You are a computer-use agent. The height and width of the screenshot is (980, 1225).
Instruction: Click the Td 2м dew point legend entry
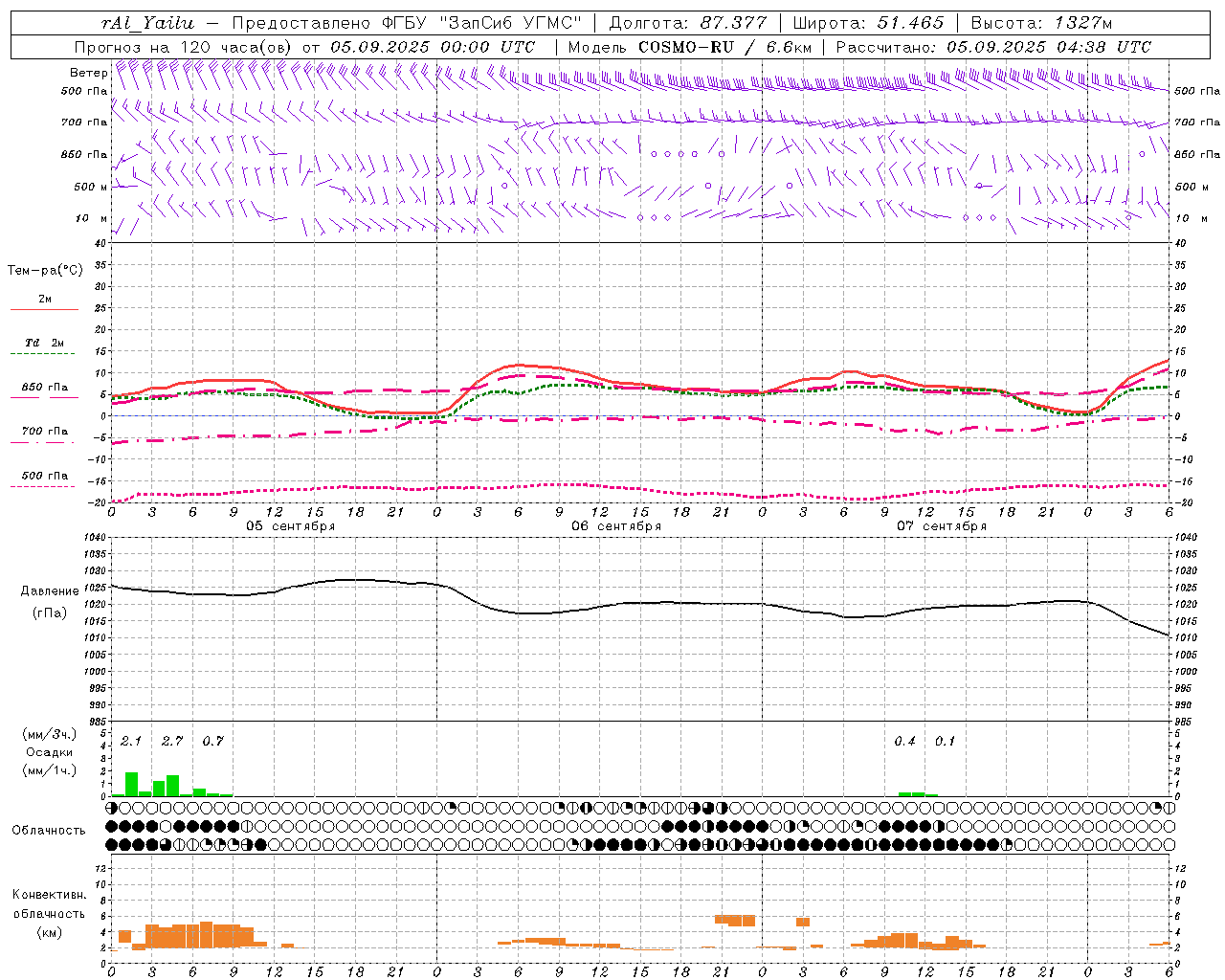pos(44,346)
